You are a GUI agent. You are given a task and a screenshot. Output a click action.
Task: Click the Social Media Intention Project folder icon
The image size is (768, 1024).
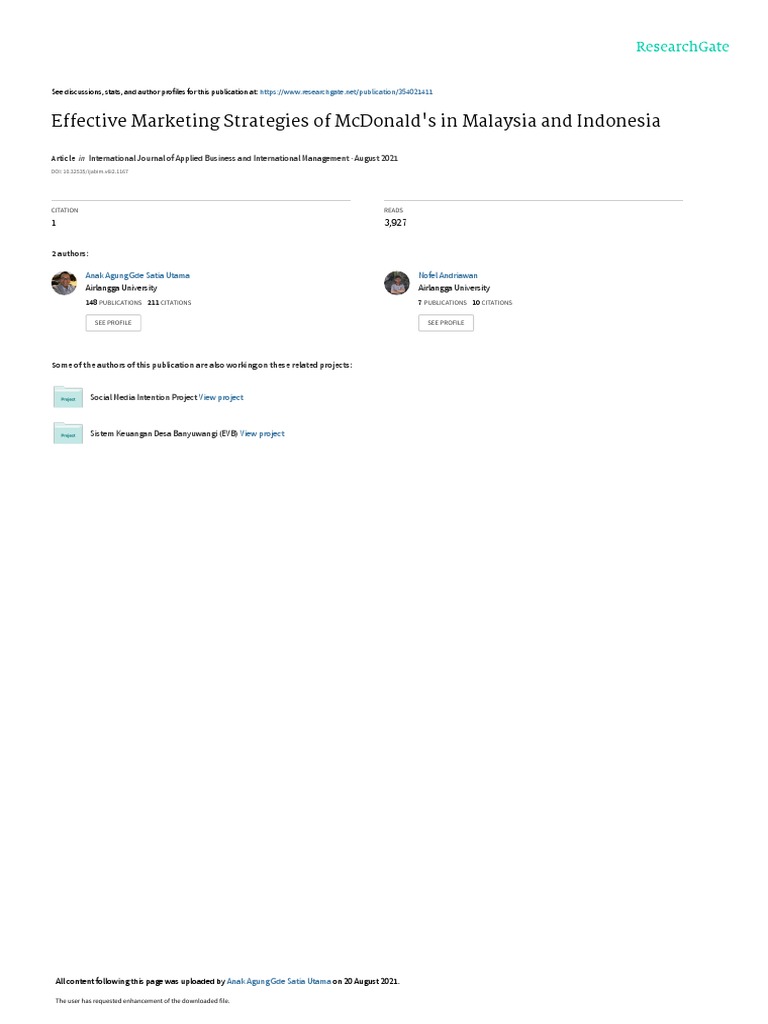point(68,397)
